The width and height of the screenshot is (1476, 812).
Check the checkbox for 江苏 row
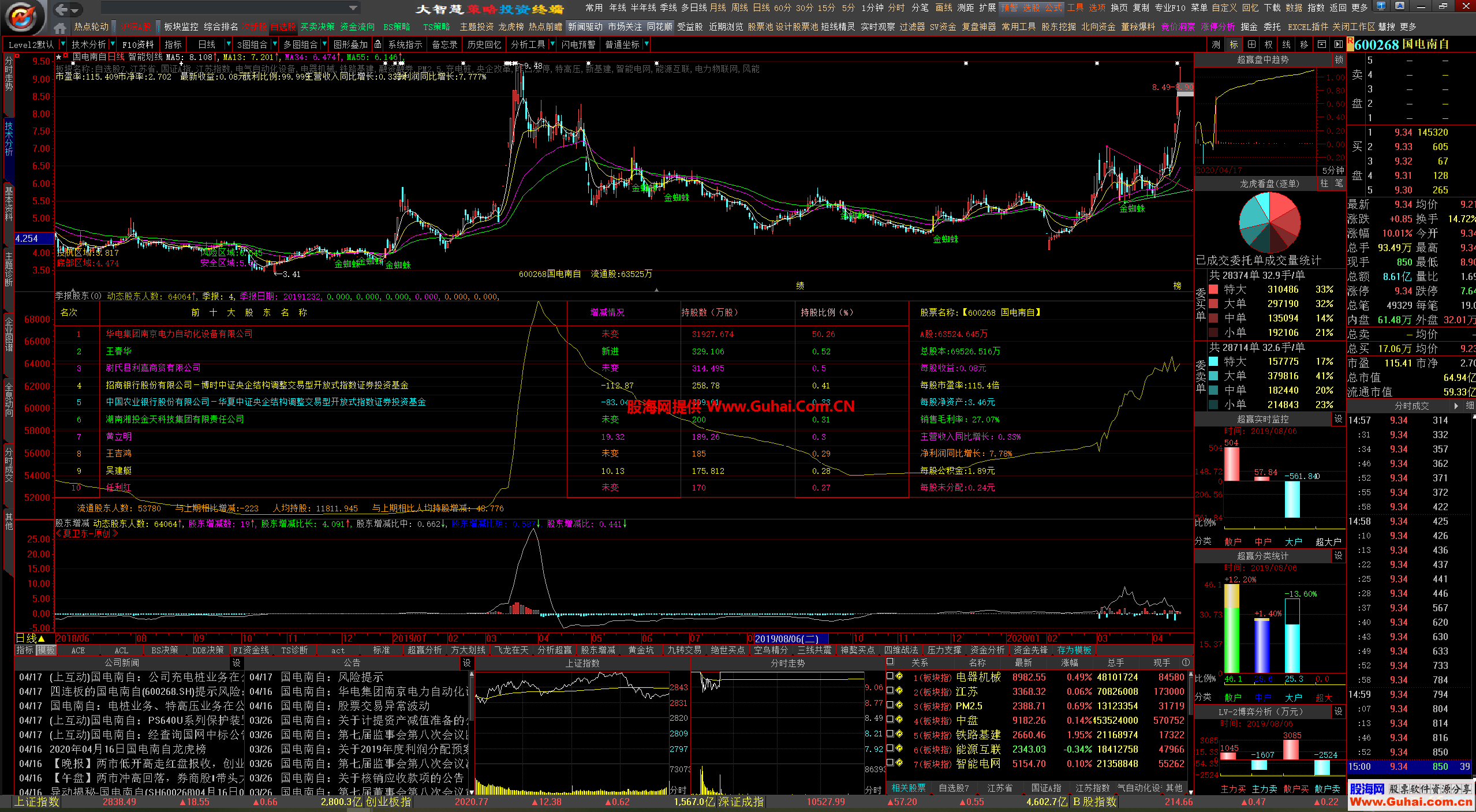[x=890, y=691]
